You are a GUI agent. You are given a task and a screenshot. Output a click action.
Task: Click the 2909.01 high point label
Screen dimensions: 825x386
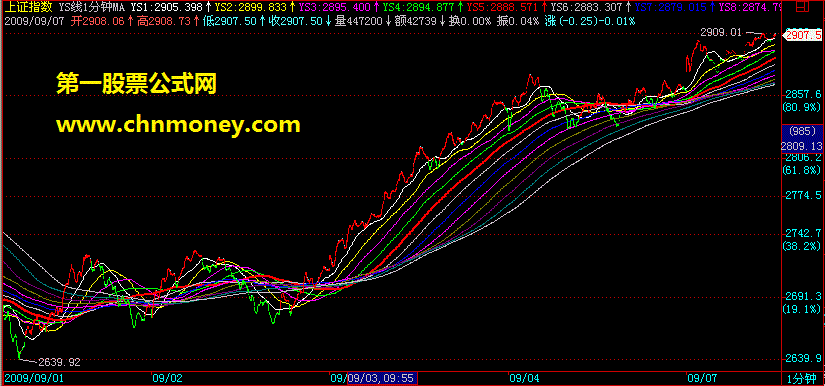coord(720,33)
